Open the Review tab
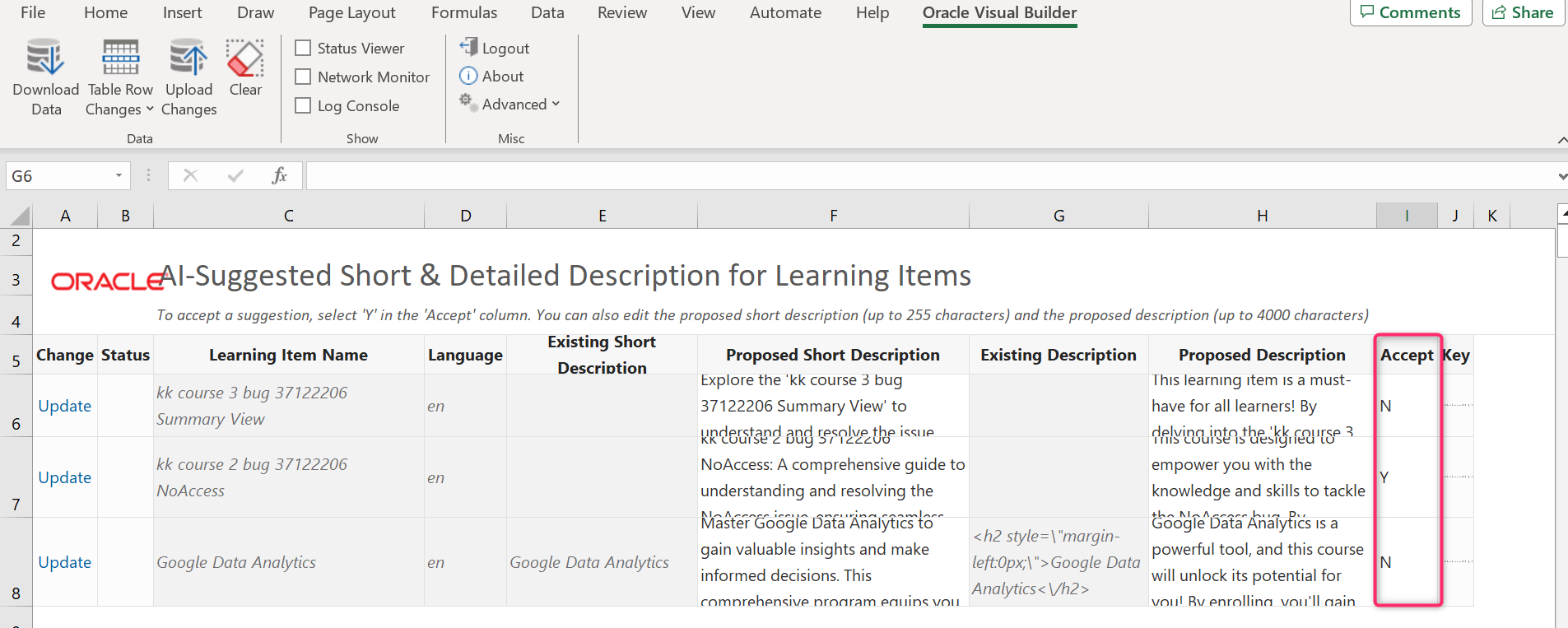The width and height of the screenshot is (1568, 628). tap(622, 12)
